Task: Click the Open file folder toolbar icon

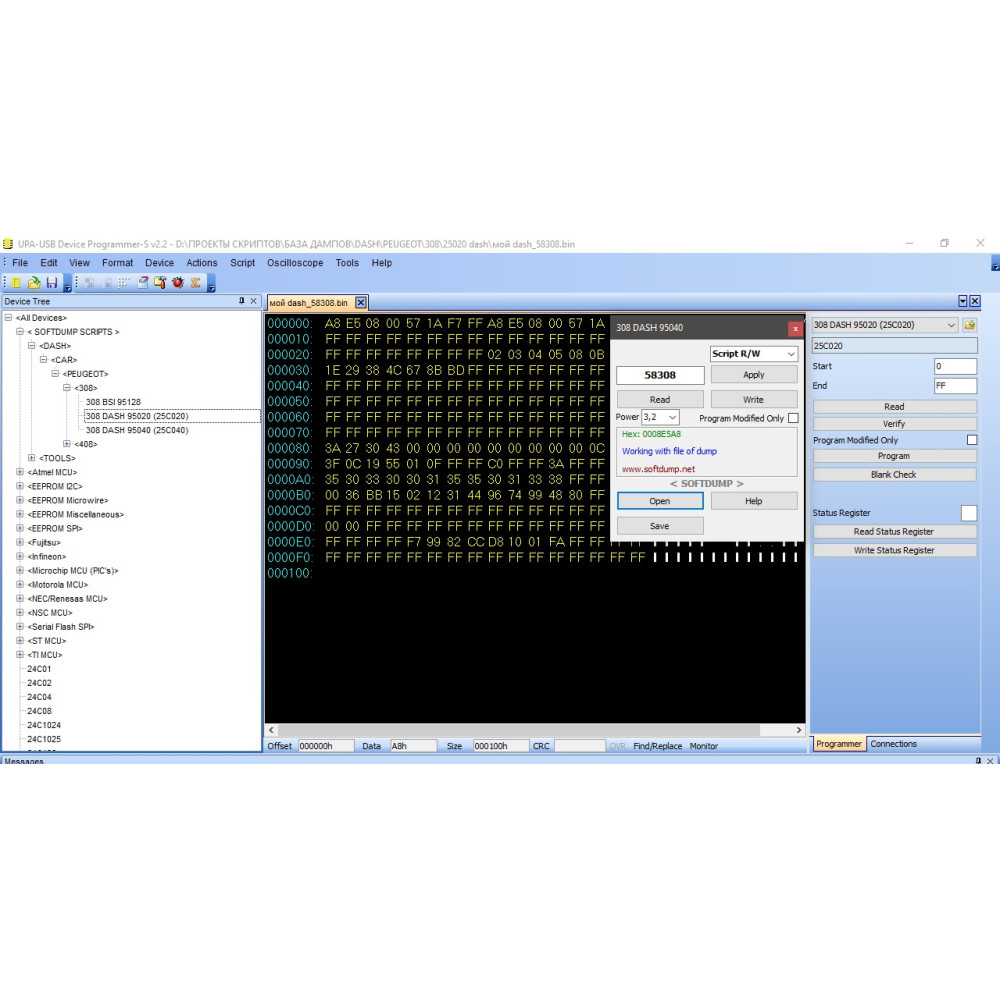Action: [x=34, y=283]
